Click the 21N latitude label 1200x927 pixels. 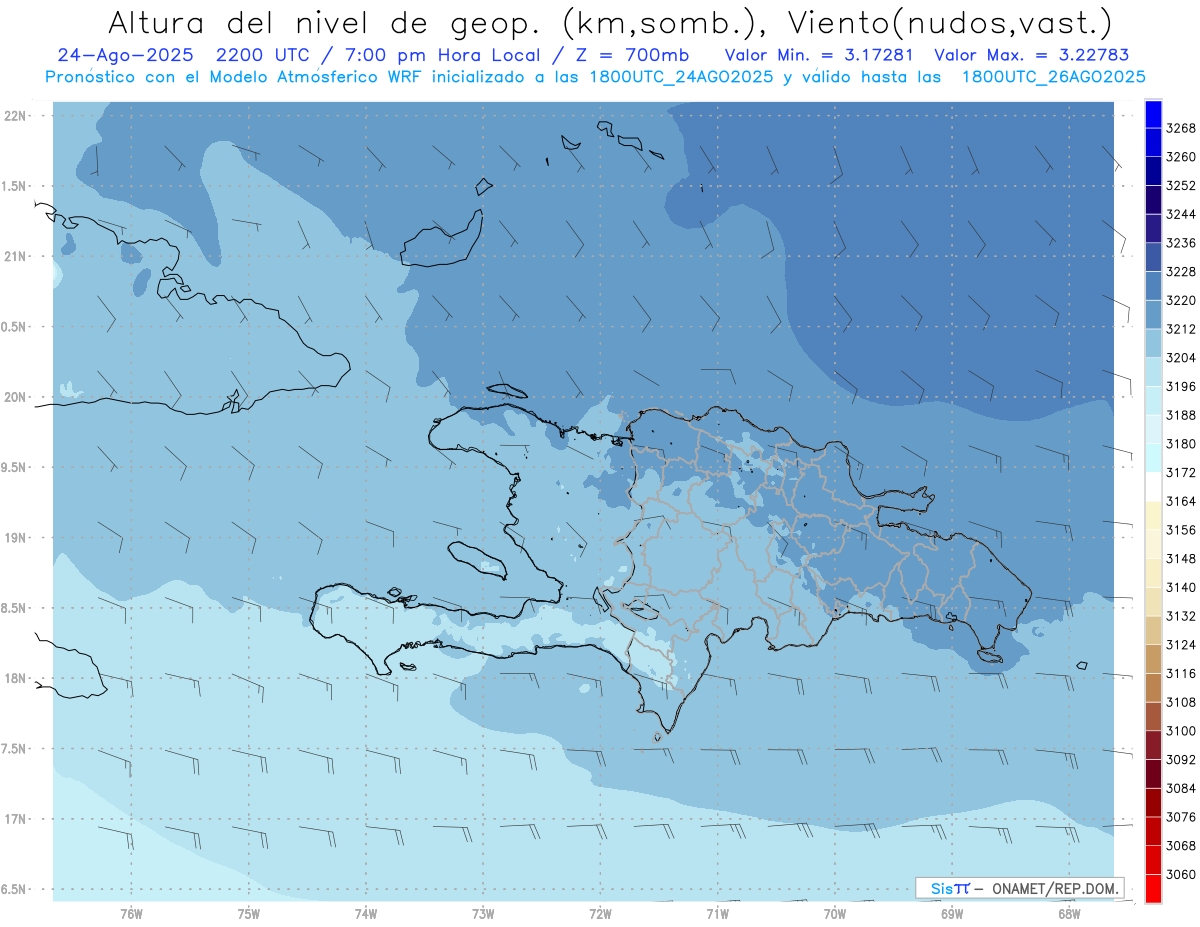coord(14,257)
